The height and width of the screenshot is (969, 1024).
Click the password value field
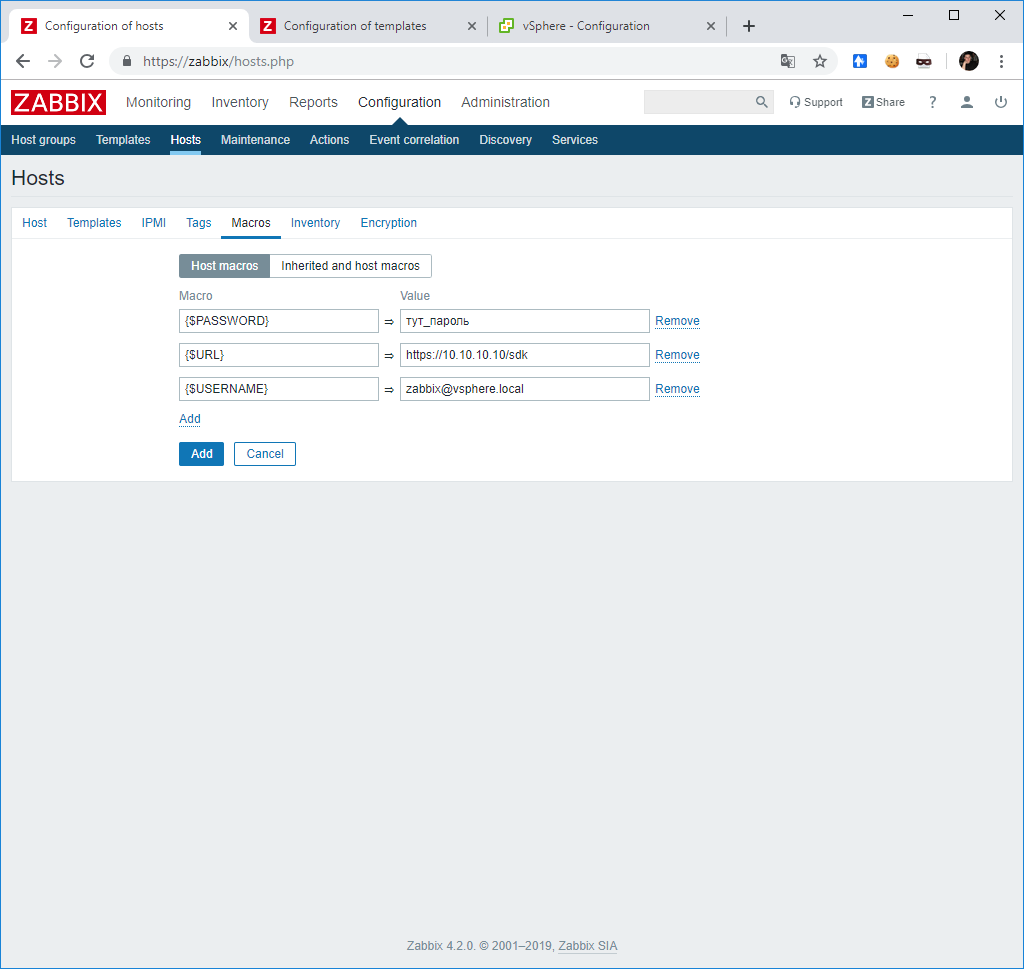coord(524,321)
